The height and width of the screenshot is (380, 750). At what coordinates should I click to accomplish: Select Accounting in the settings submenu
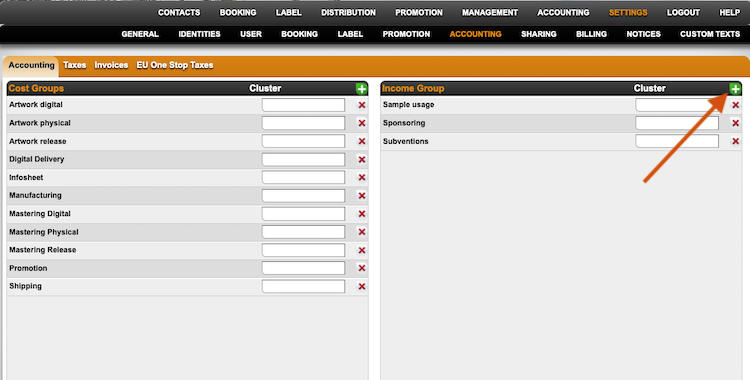(x=475, y=34)
